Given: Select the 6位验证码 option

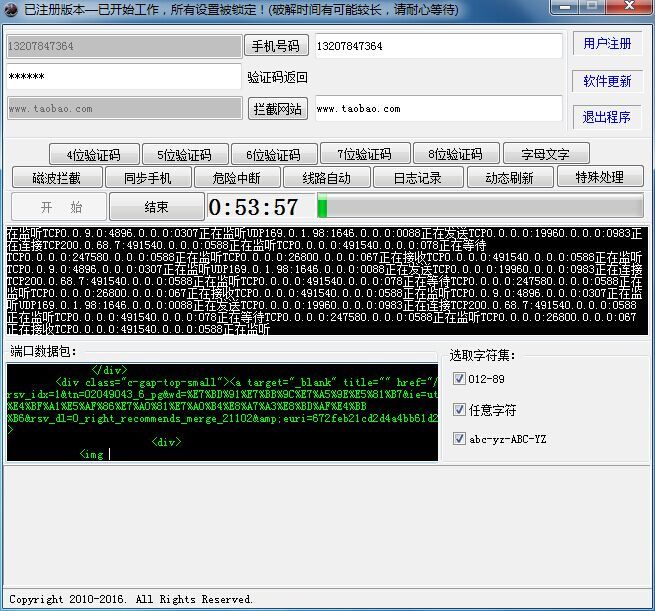Looking at the screenshot, I should (273, 154).
